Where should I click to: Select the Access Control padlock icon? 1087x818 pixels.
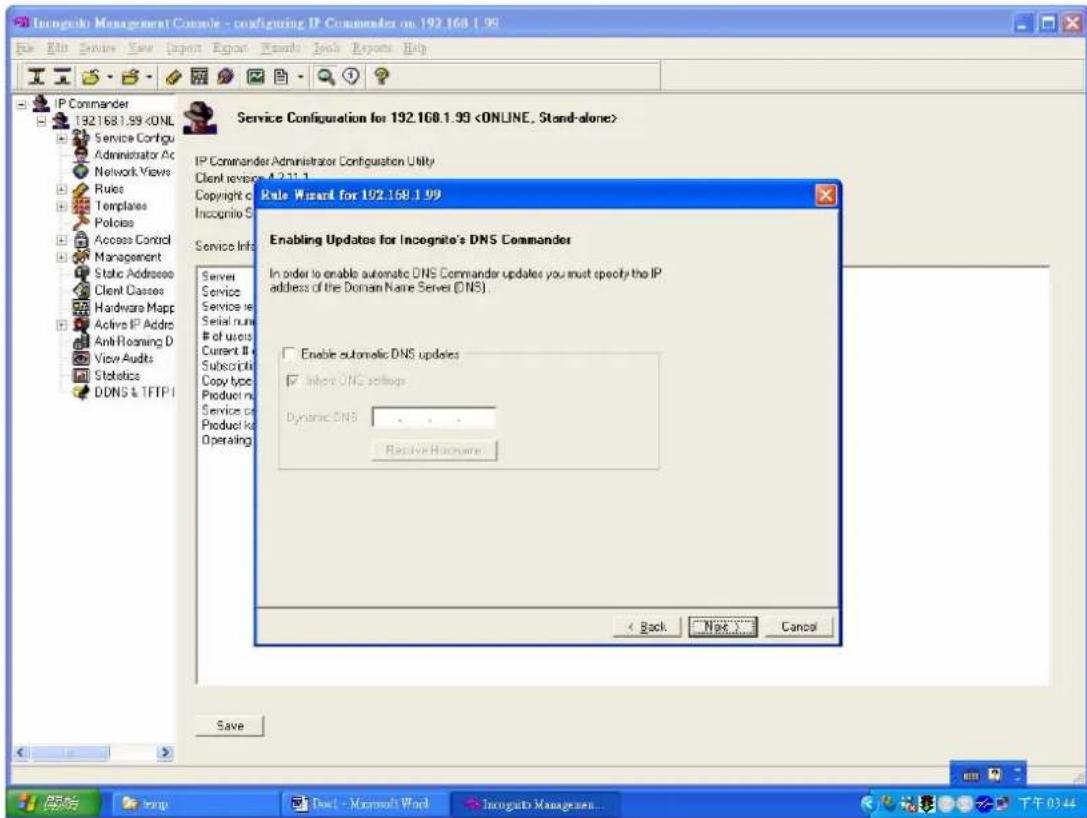[x=81, y=240]
